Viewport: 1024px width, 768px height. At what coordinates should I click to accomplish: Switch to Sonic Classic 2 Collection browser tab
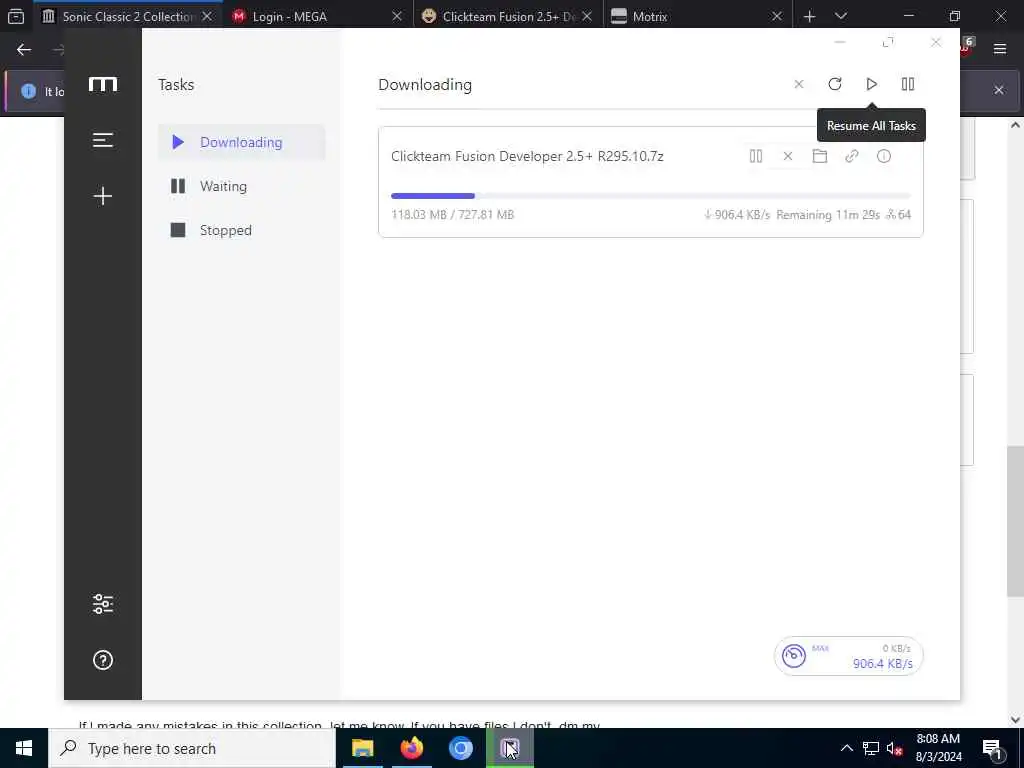coord(128,16)
